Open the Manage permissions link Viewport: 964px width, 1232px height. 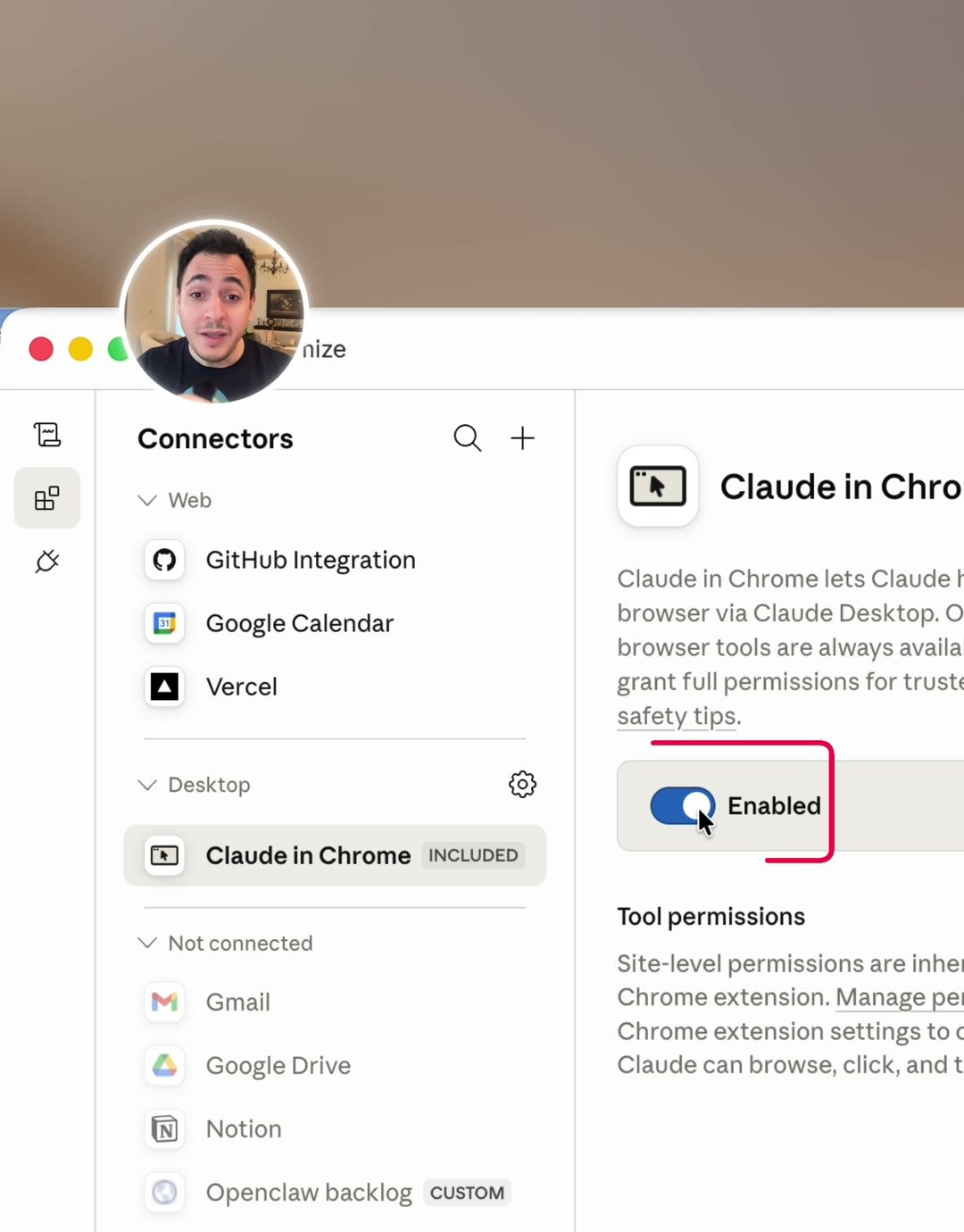point(900,997)
